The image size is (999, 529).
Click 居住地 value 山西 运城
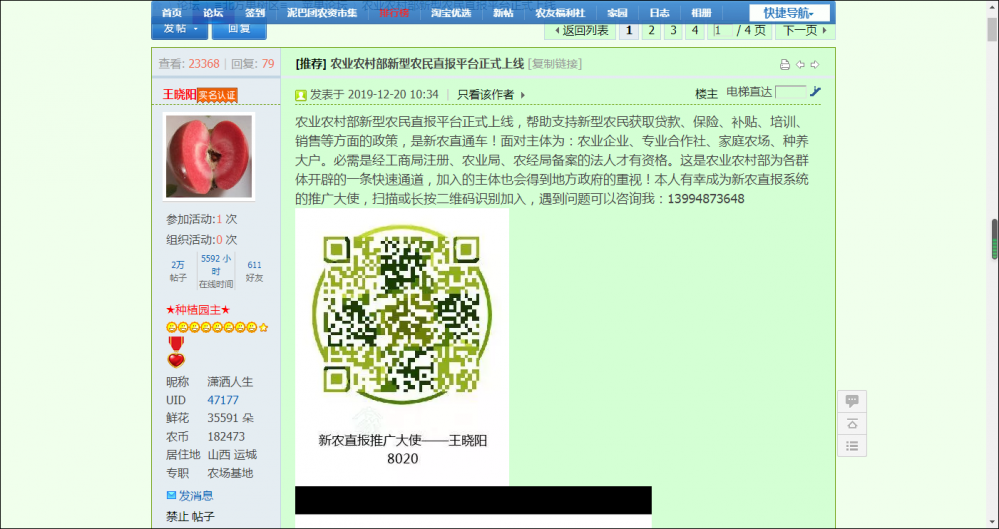click(232, 455)
